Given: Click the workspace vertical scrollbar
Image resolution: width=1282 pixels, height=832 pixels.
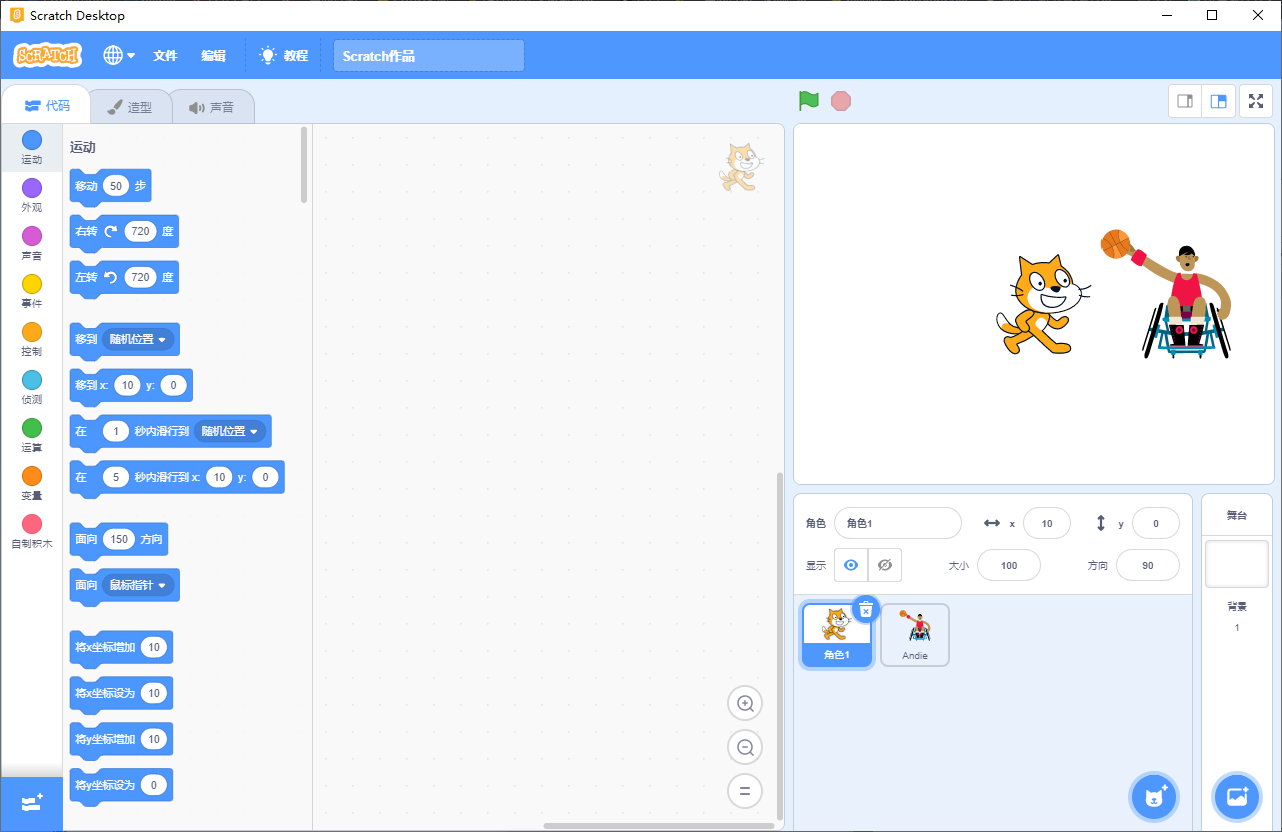Looking at the screenshot, I should pyautogui.click(x=780, y=644).
